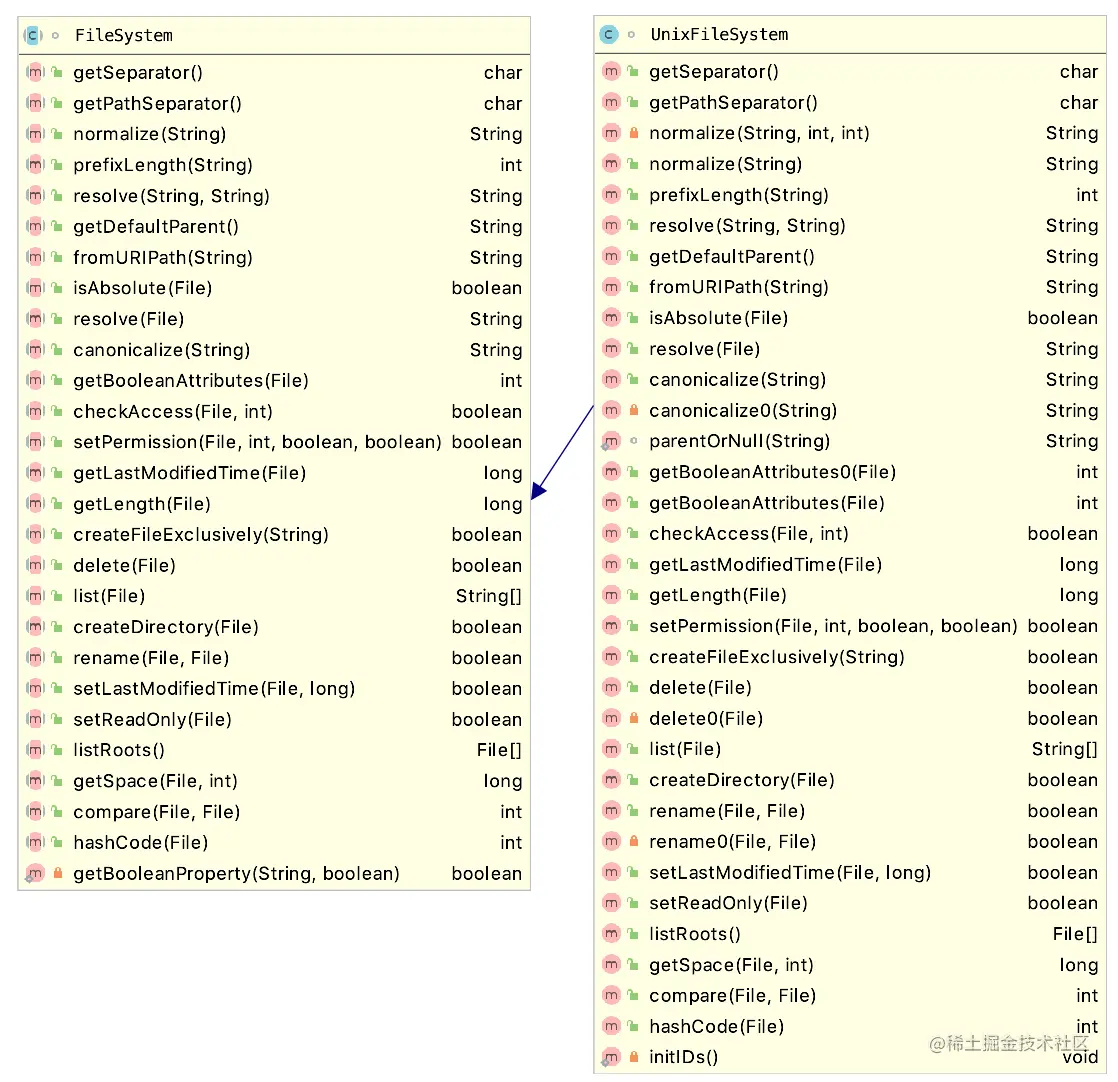Click method icon beside UnixFileSystem getBooleanAttributes0(File)
Viewport: 1118px width, 1082px height.
tap(611, 472)
